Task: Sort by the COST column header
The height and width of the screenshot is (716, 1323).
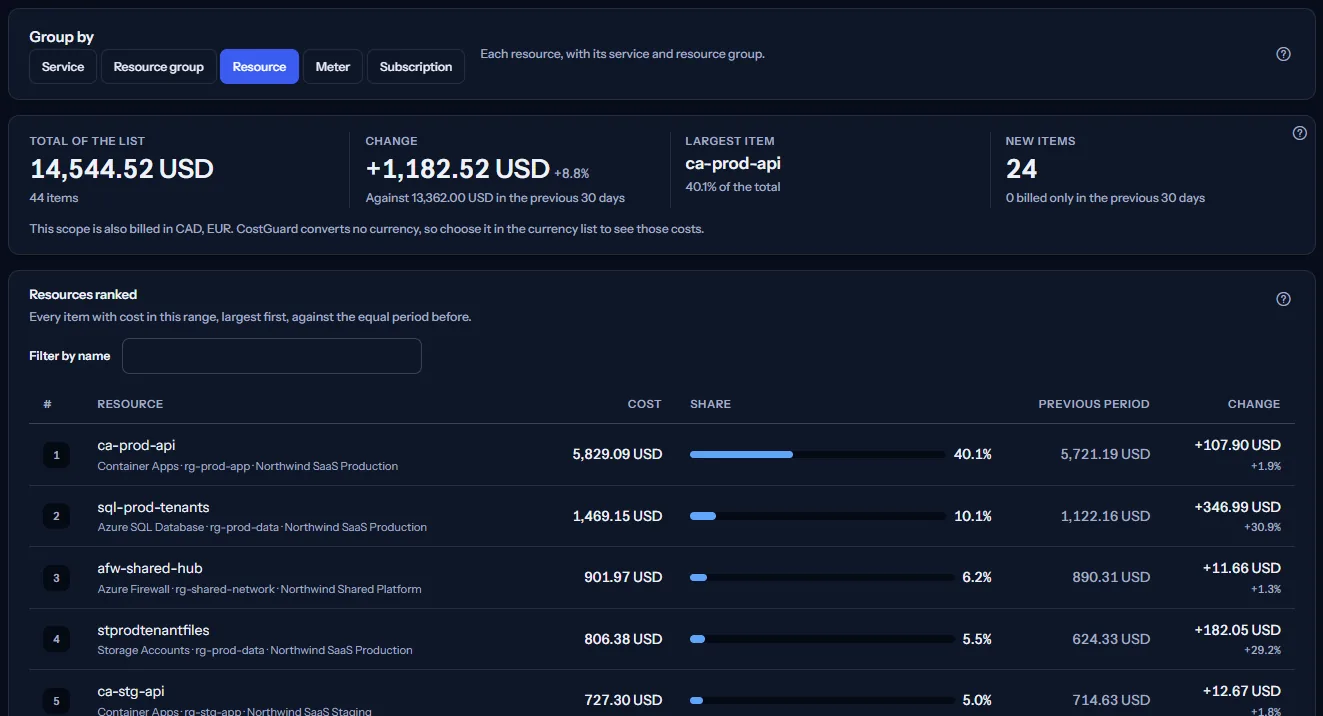Action: [x=644, y=404]
